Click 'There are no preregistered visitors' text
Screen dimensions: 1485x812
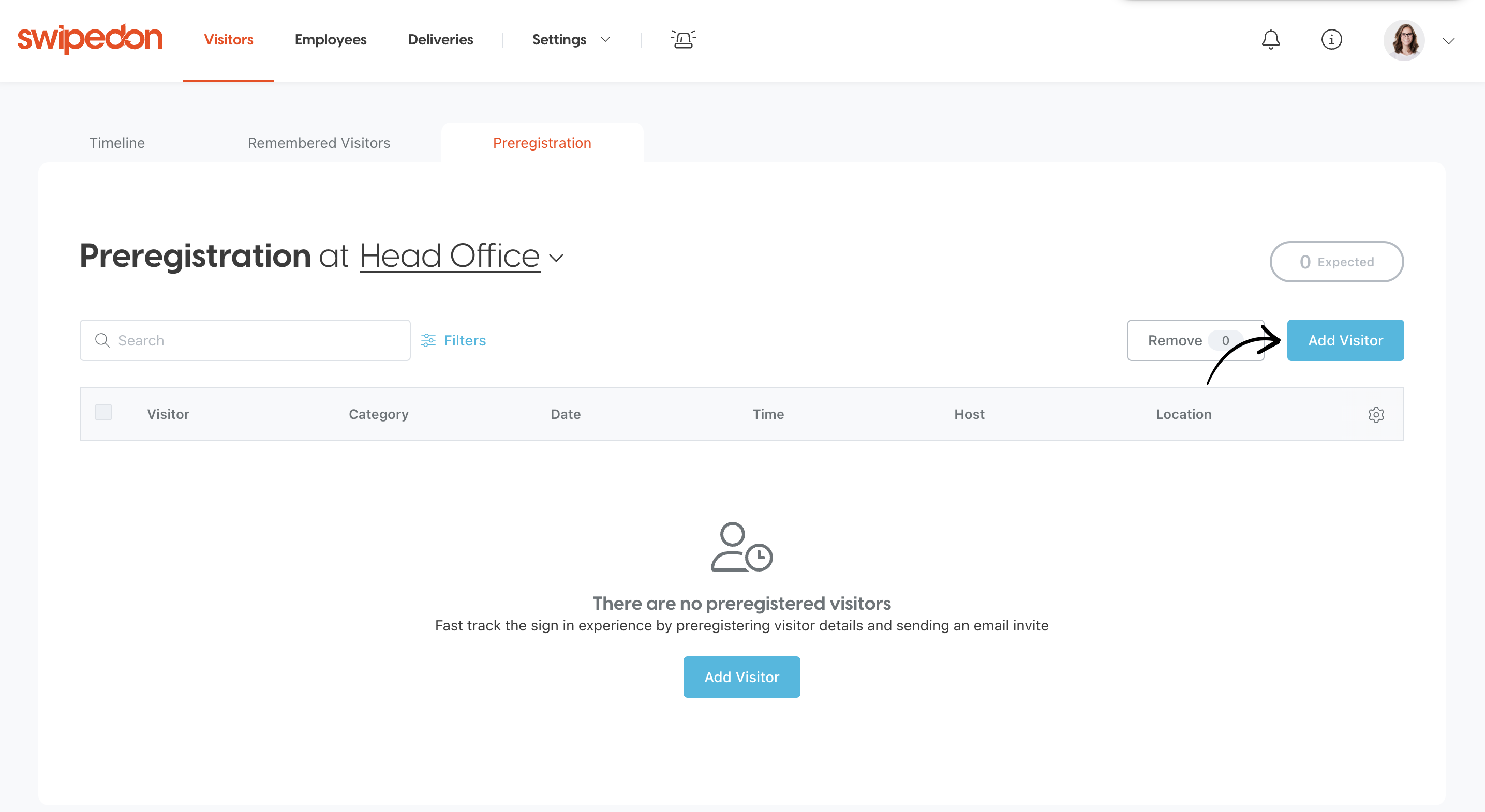click(x=741, y=603)
